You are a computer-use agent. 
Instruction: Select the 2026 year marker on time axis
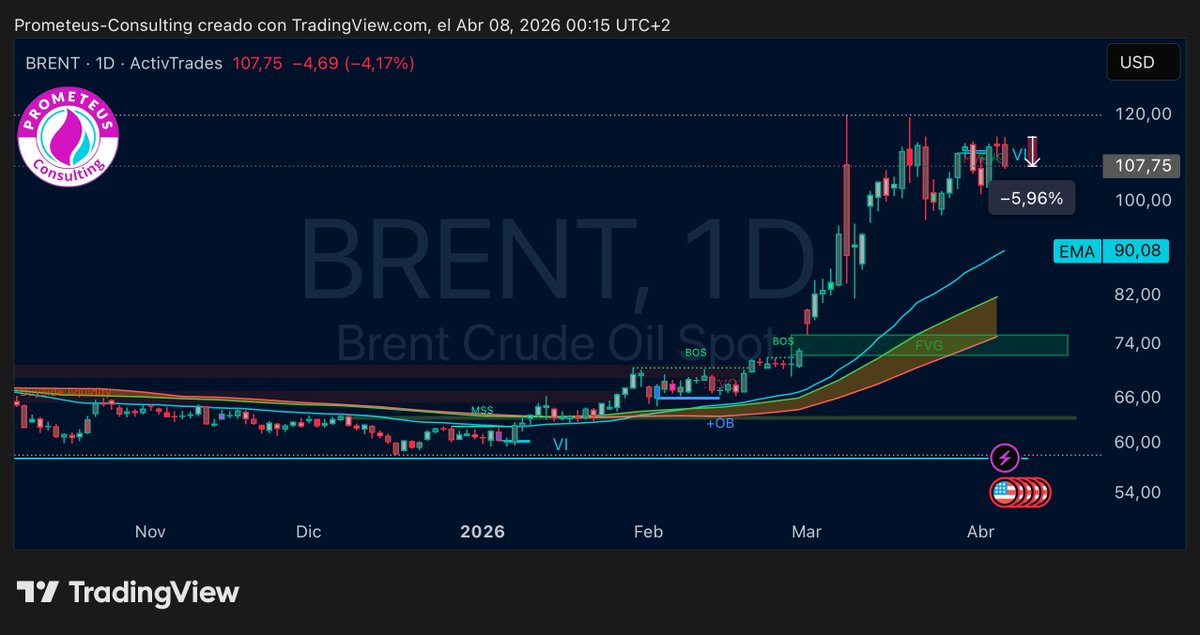(x=482, y=532)
